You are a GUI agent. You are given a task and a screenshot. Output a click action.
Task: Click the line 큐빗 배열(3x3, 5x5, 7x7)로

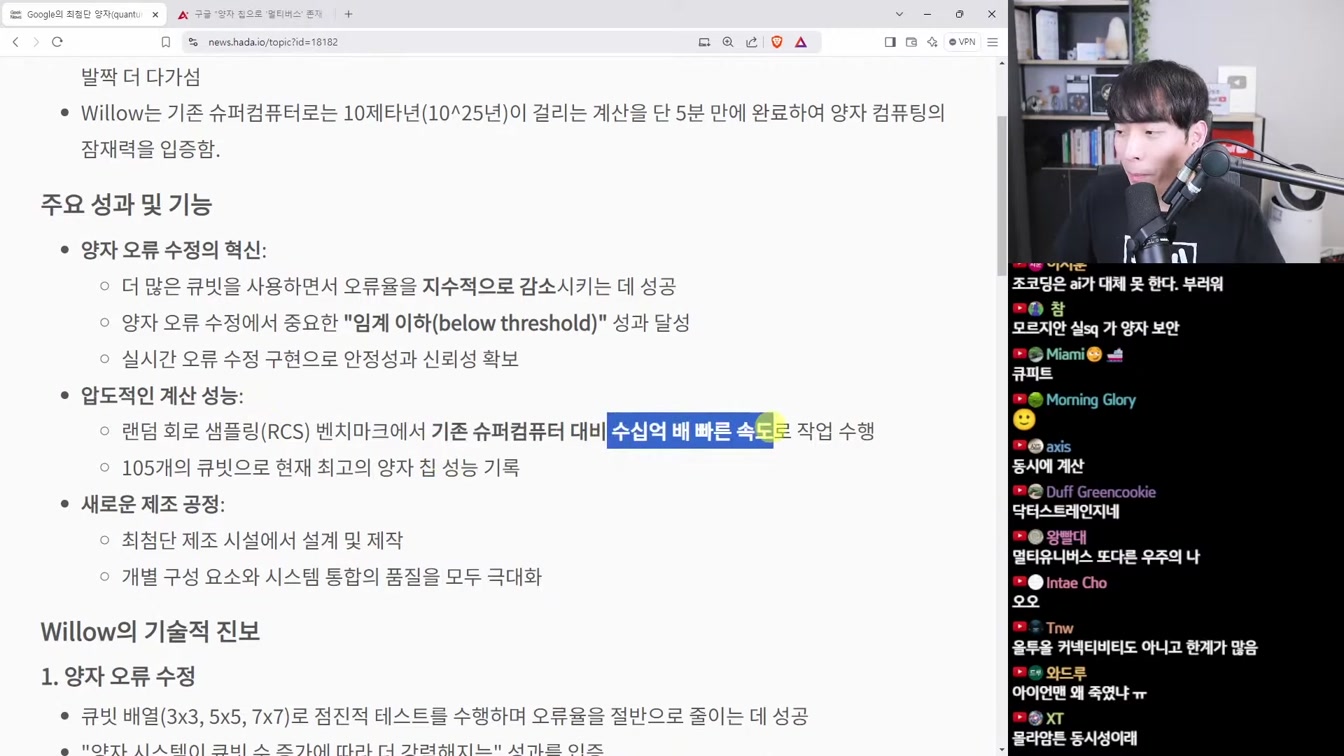[x=444, y=716]
